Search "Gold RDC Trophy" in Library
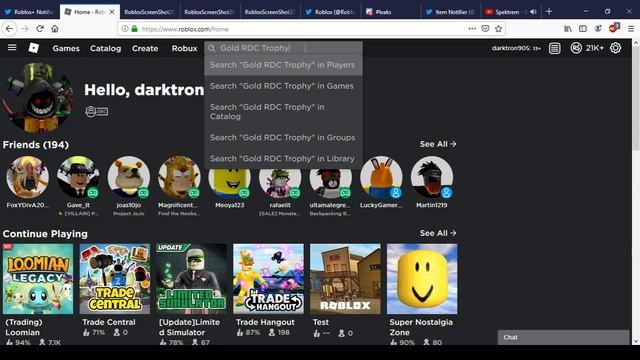The image size is (640, 360). pos(283,159)
